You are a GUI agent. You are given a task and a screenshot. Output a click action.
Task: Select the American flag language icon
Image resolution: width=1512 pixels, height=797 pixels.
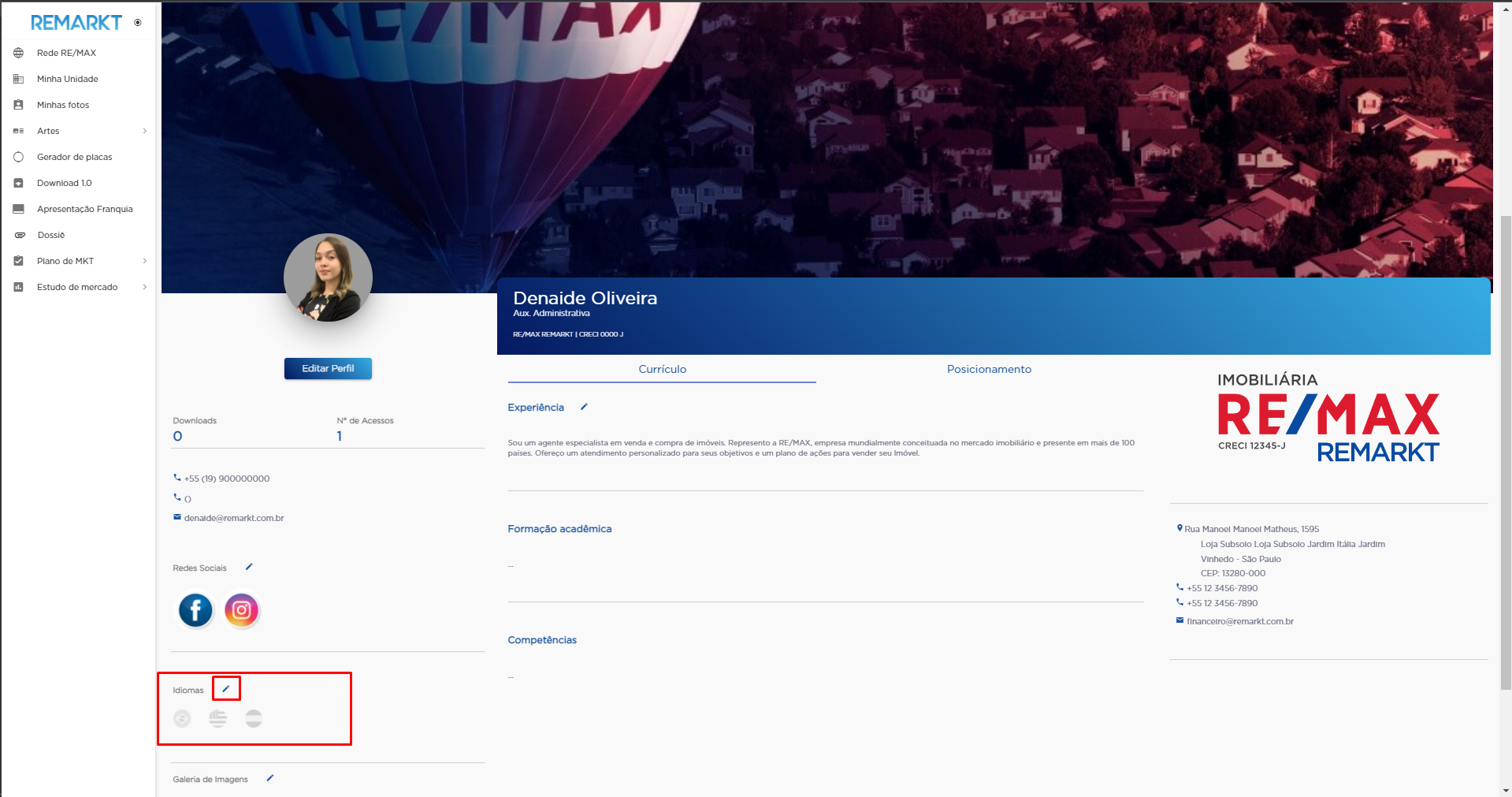click(x=218, y=718)
